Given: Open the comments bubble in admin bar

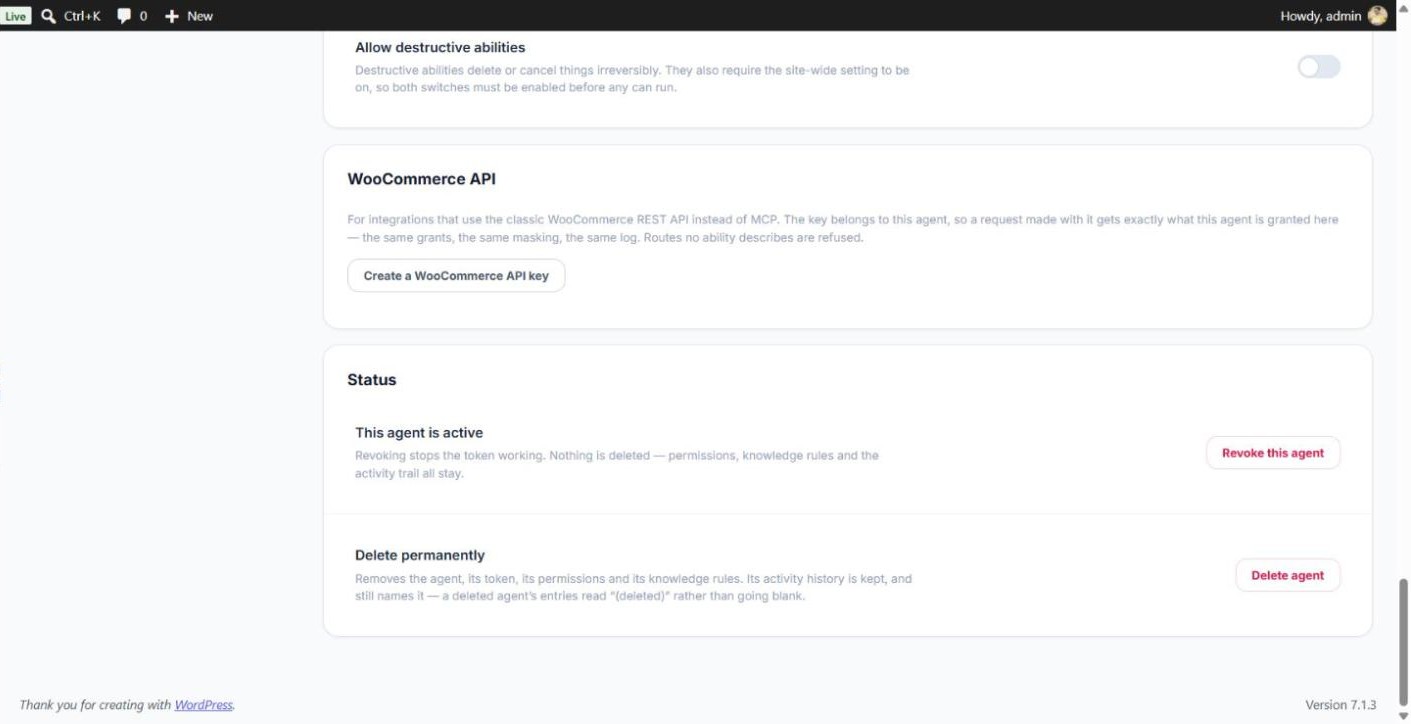Looking at the screenshot, I should pyautogui.click(x=132, y=16).
